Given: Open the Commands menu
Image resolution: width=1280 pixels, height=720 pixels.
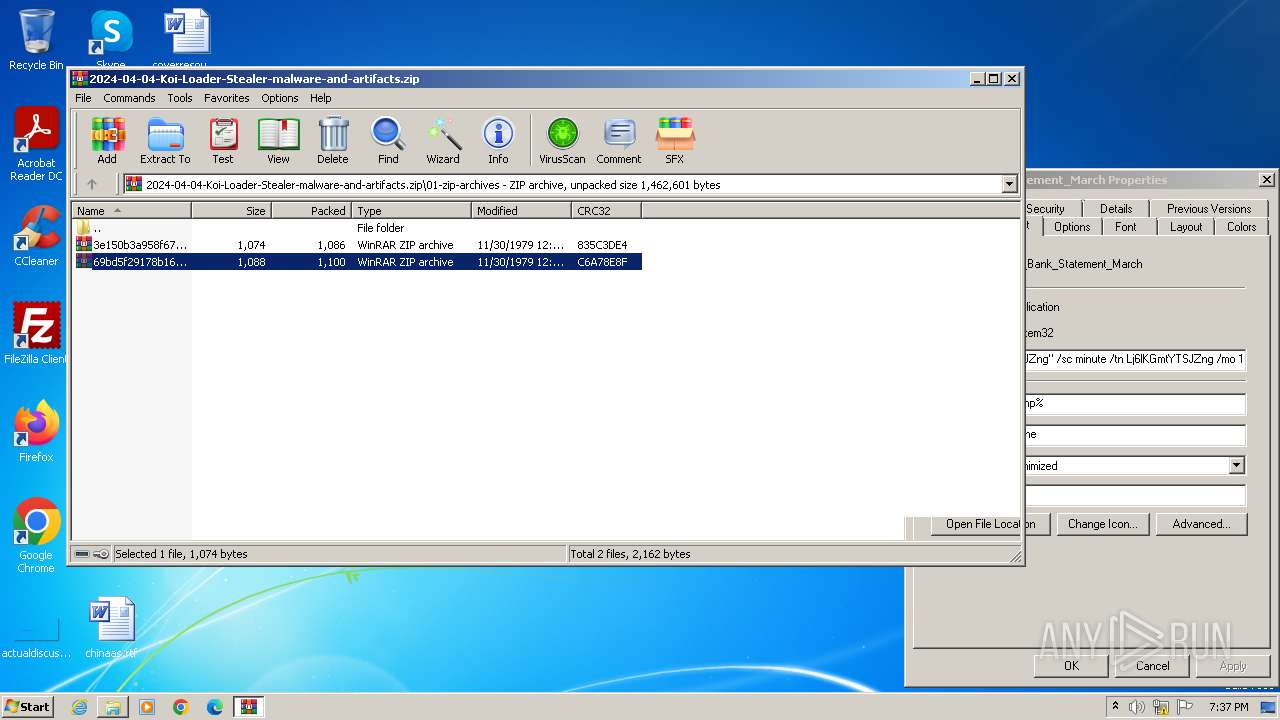Looking at the screenshot, I should (129, 98).
